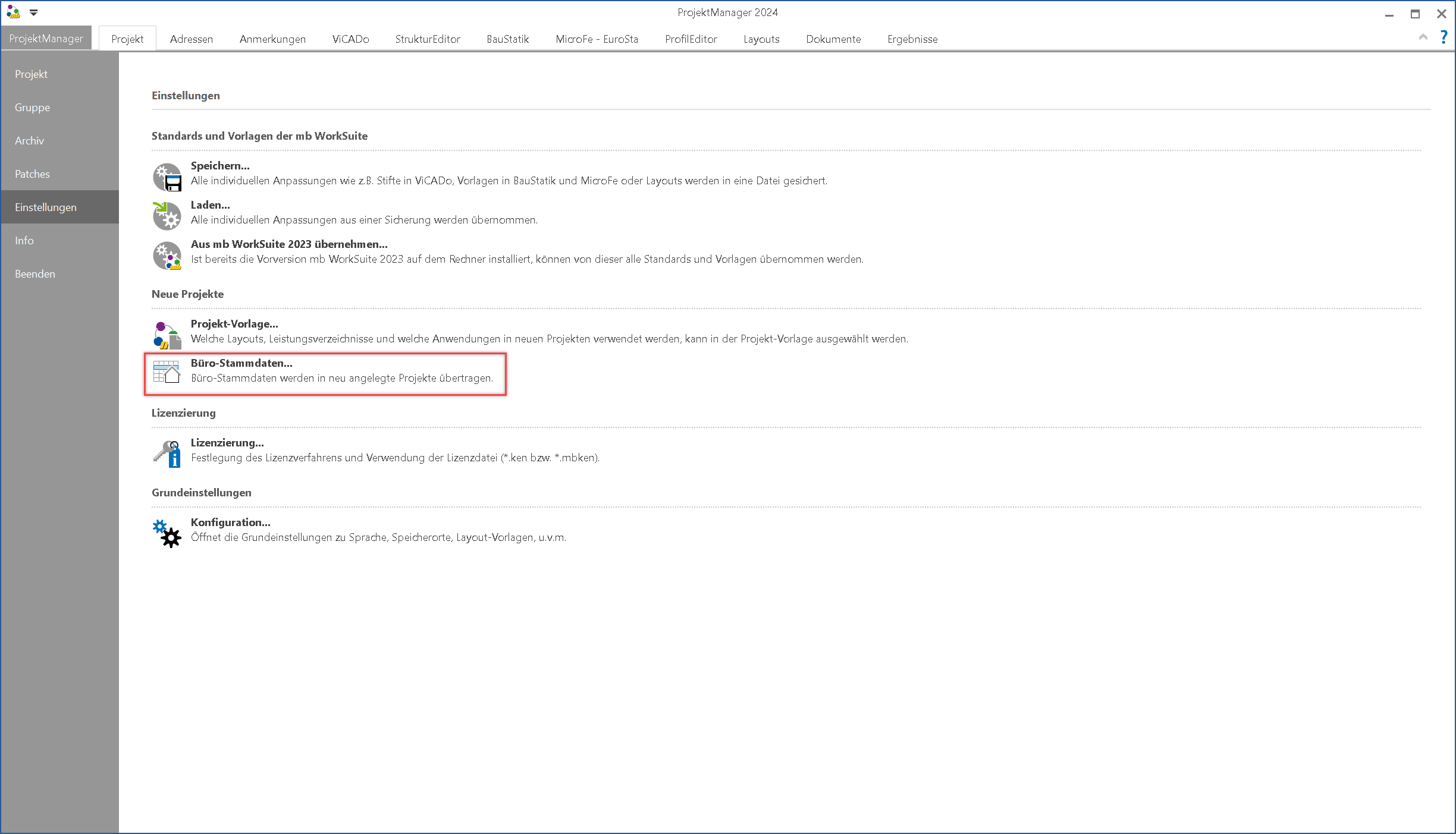This screenshot has width=1456, height=834.
Task: Open the Ergebnisse tab
Action: pos(912,39)
